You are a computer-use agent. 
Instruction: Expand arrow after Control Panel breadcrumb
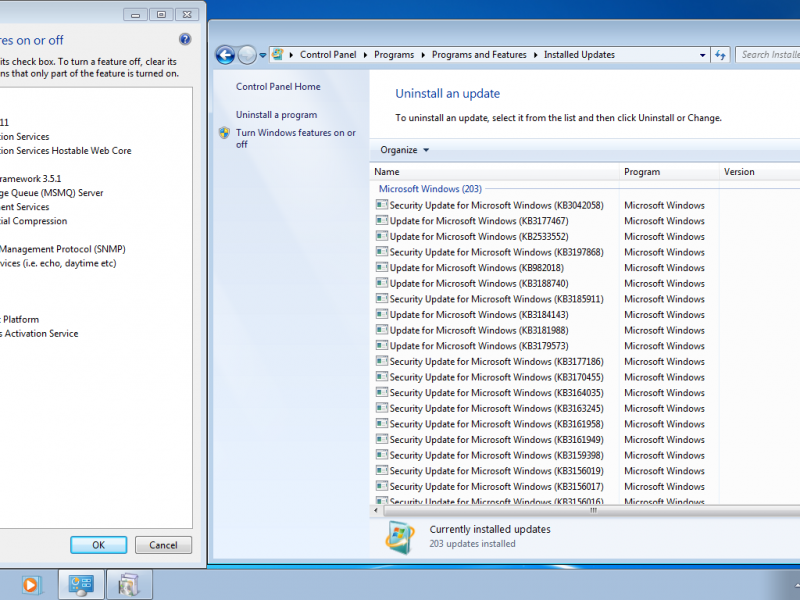(x=365, y=55)
